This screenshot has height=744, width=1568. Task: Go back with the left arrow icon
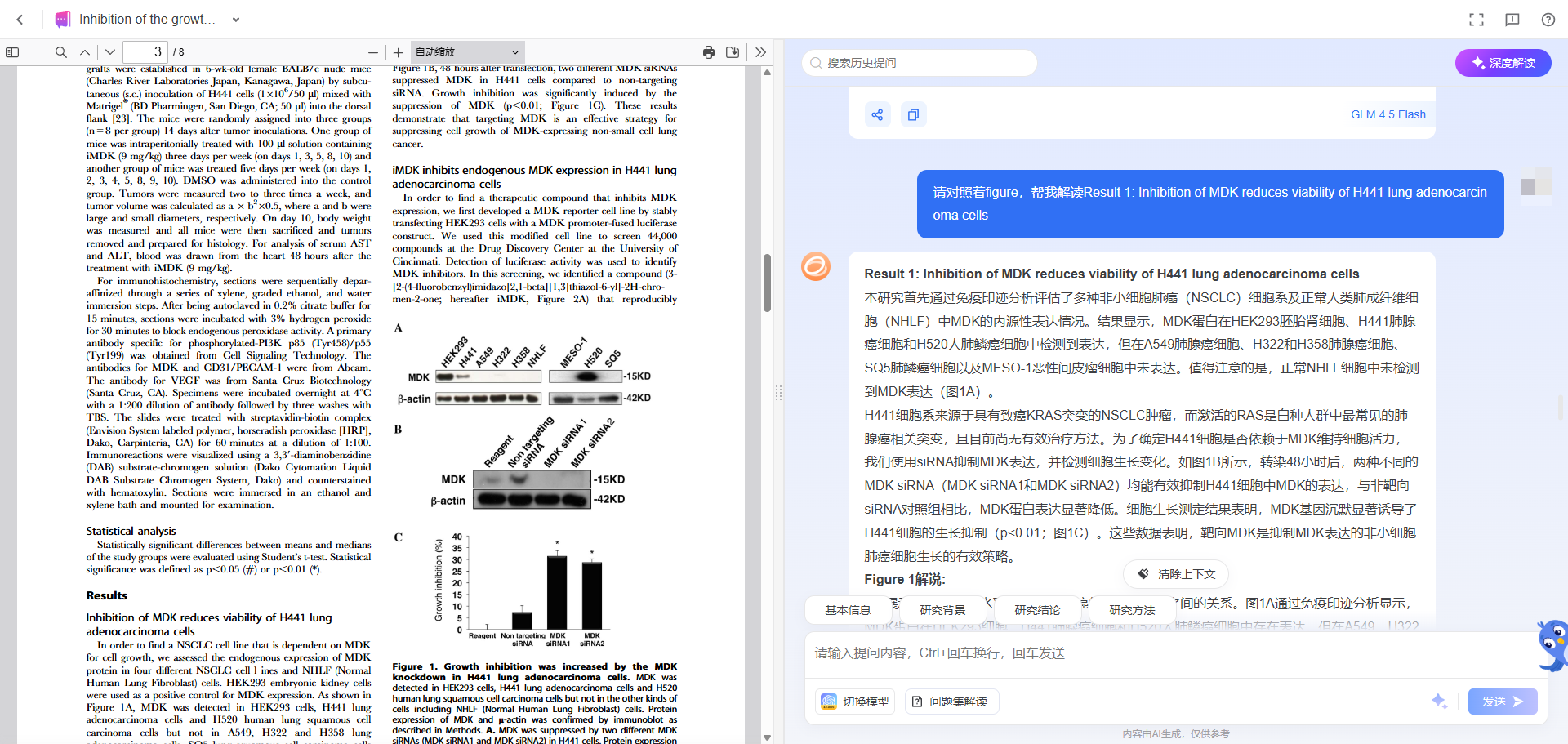pos(20,20)
